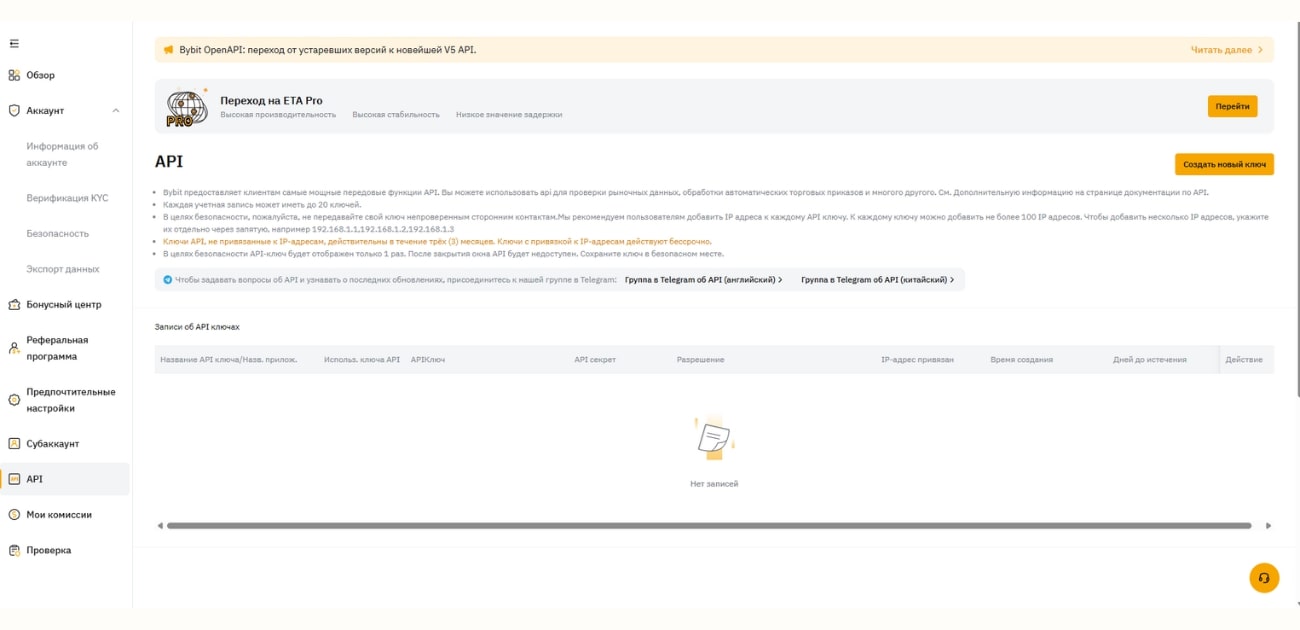1300x630 pixels.
Task: Open Мои комиссии menu item
Action: click(59, 514)
